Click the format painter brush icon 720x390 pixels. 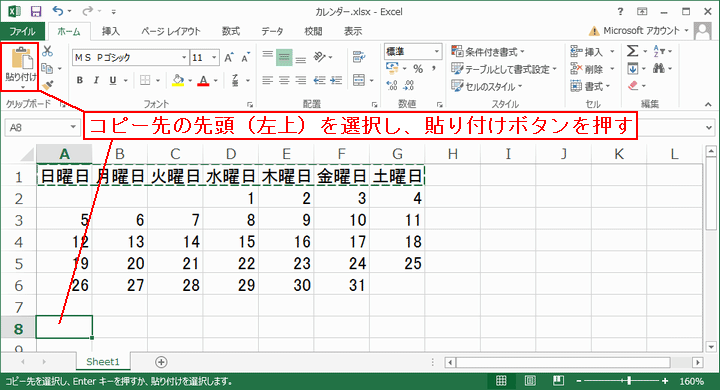(47, 85)
